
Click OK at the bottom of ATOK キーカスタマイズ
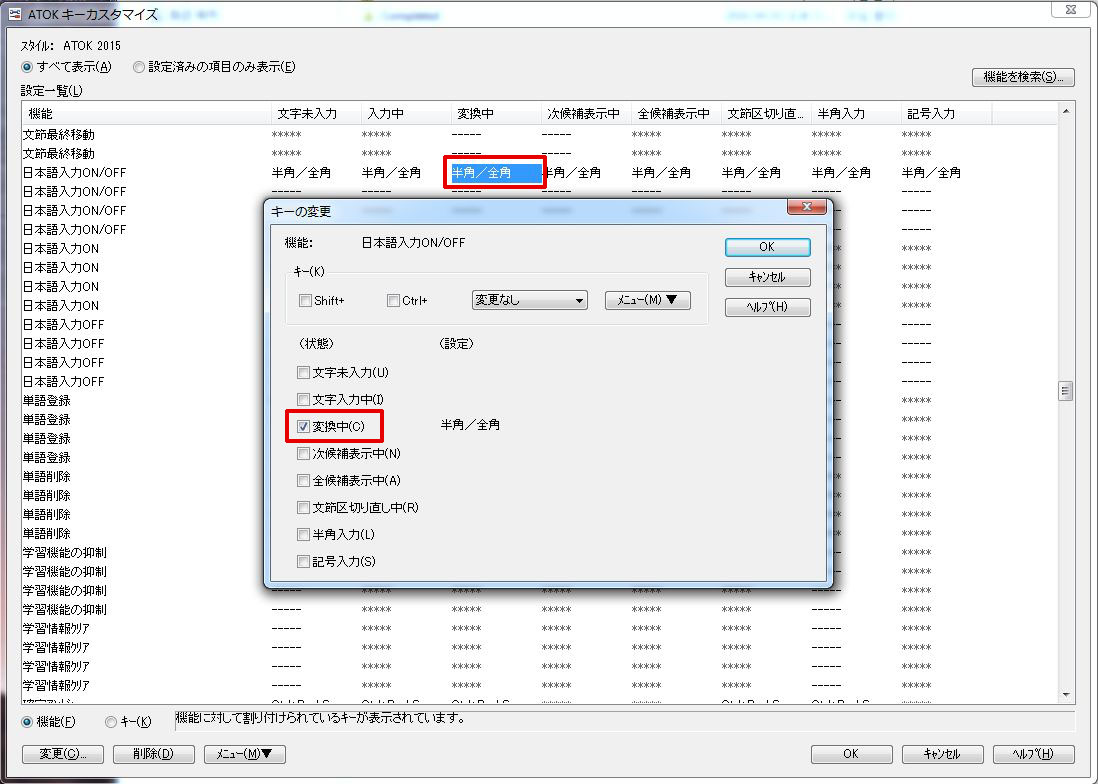click(x=852, y=754)
